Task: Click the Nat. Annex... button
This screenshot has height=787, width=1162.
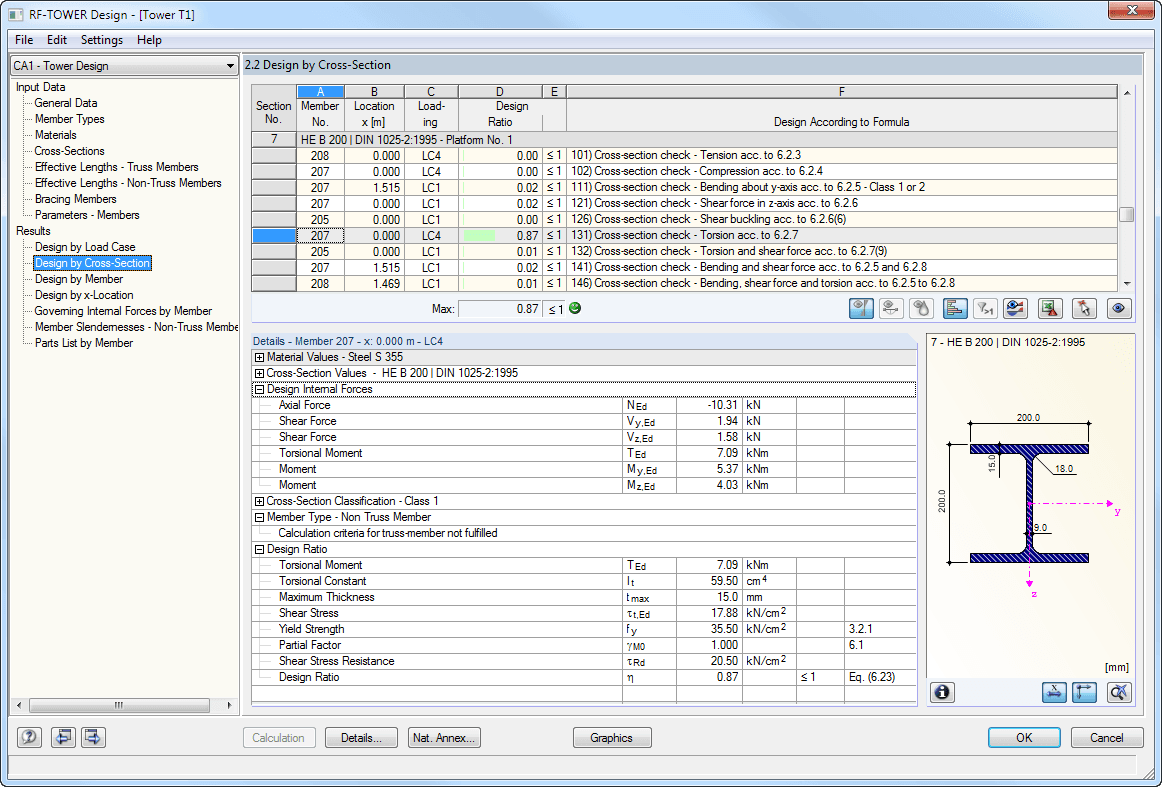Action: (x=445, y=738)
